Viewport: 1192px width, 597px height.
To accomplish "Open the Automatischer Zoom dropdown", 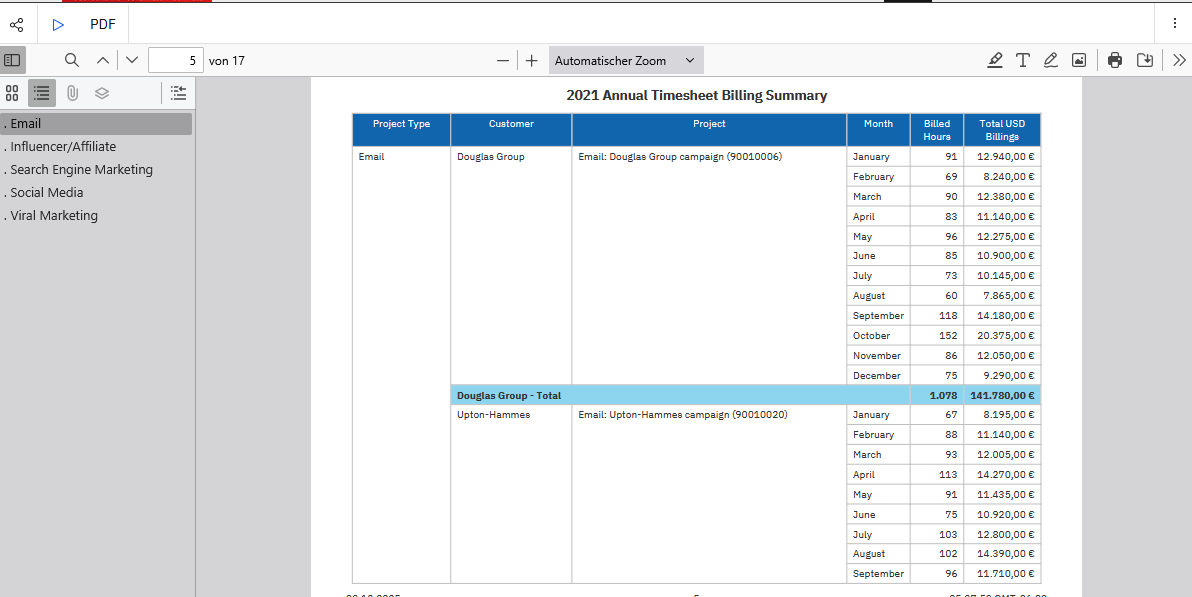I will [x=625, y=60].
